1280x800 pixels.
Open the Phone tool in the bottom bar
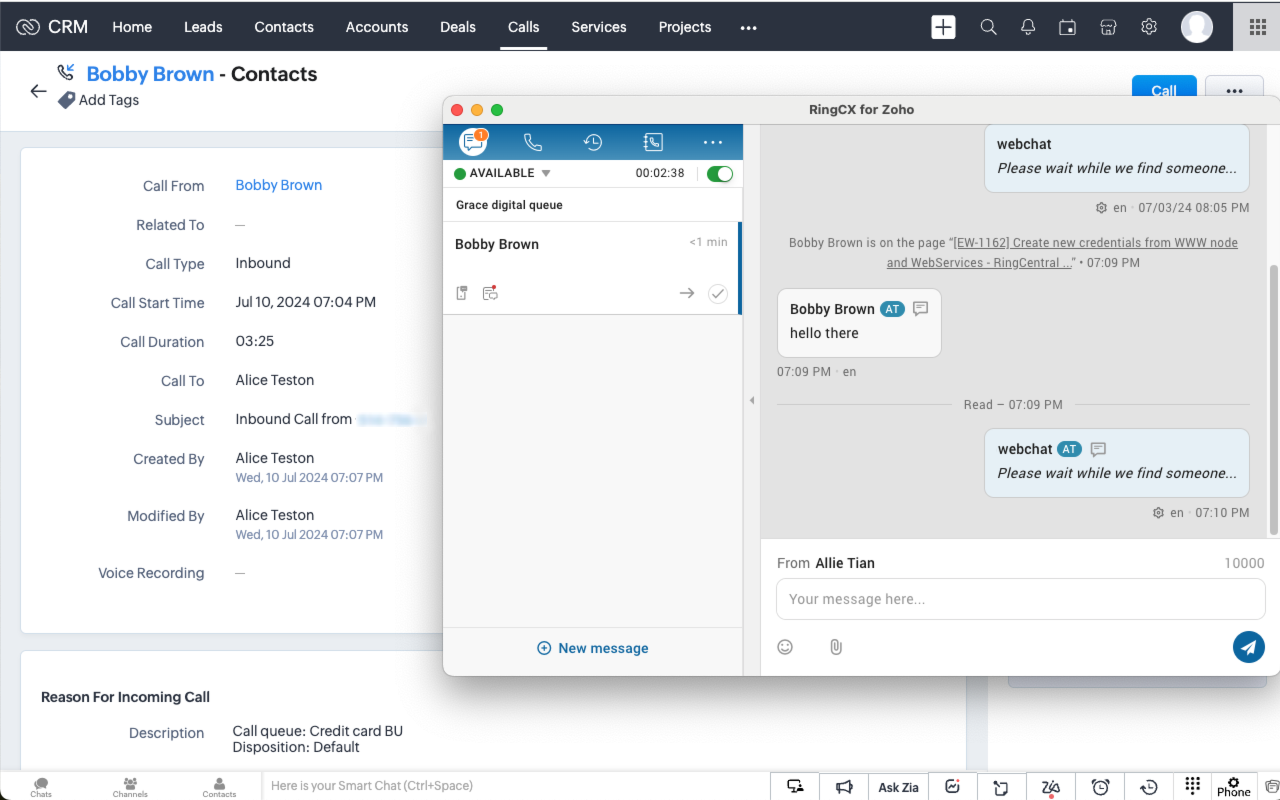(1232, 786)
